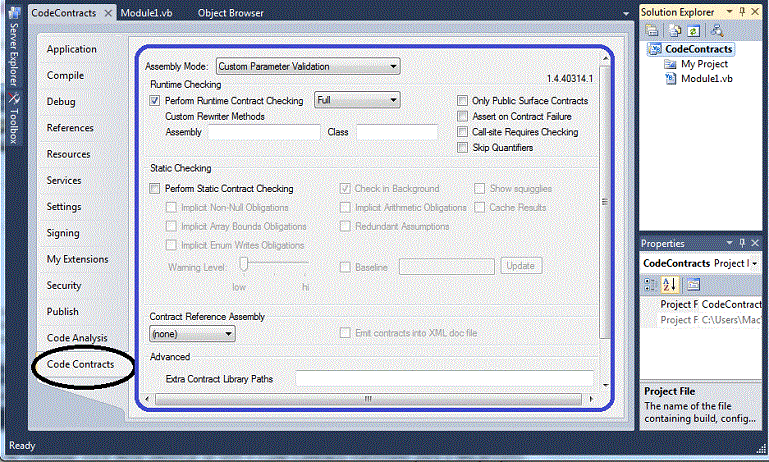Screen dimensions: 769x462
Task: Click the Custom Rewriter Assembly text field
Action: click(264, 132)
